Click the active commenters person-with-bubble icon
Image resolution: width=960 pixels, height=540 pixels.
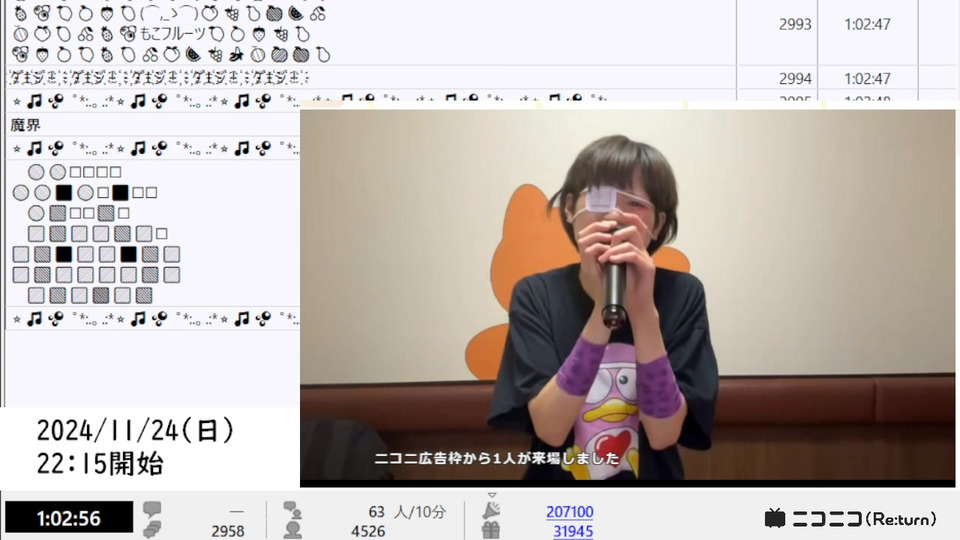tap(293, 509)
